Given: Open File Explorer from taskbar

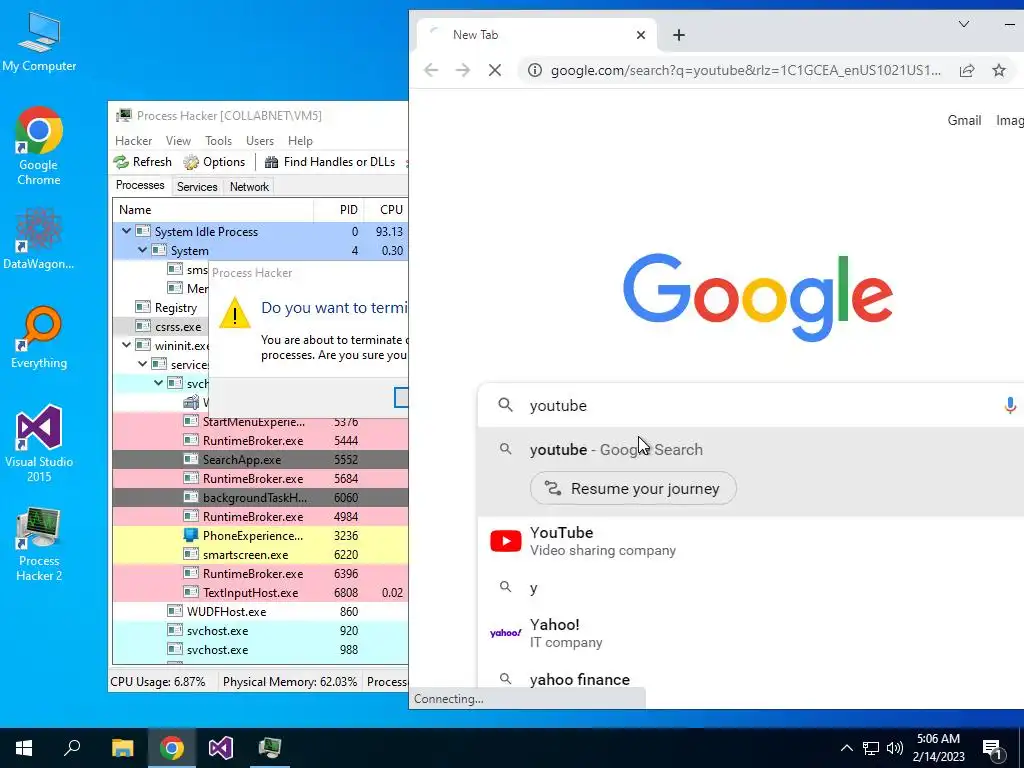Looking at the screenshot, I should click(x=122, y=748).
